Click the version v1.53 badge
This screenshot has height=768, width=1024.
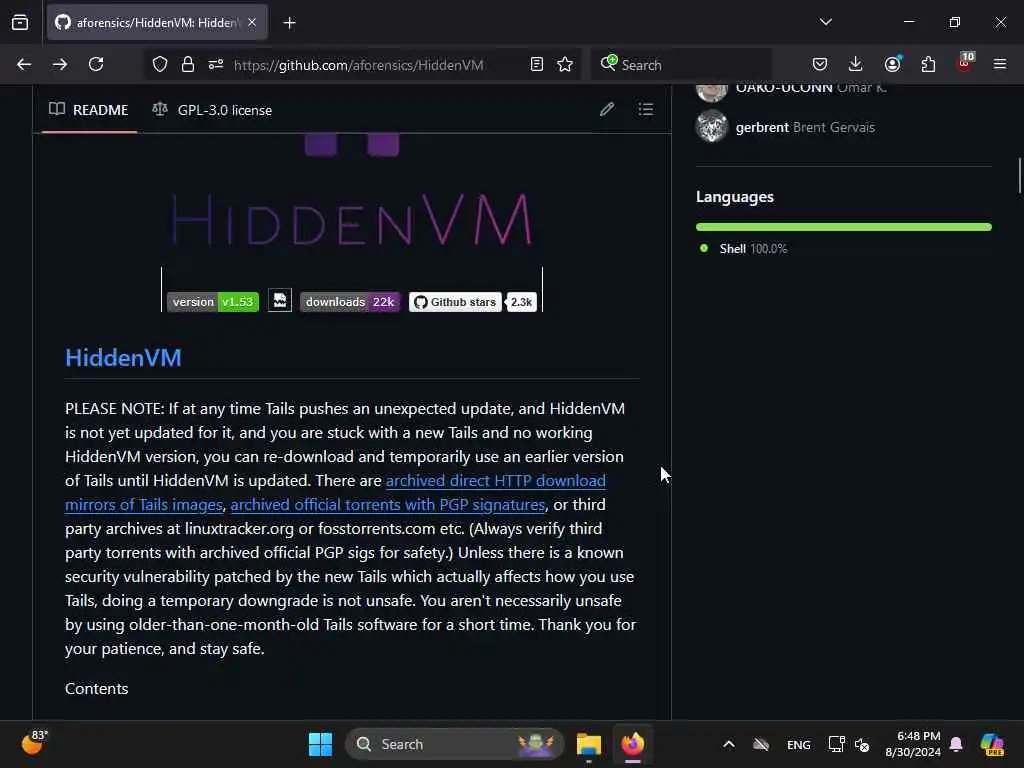[x=213, y=302]
